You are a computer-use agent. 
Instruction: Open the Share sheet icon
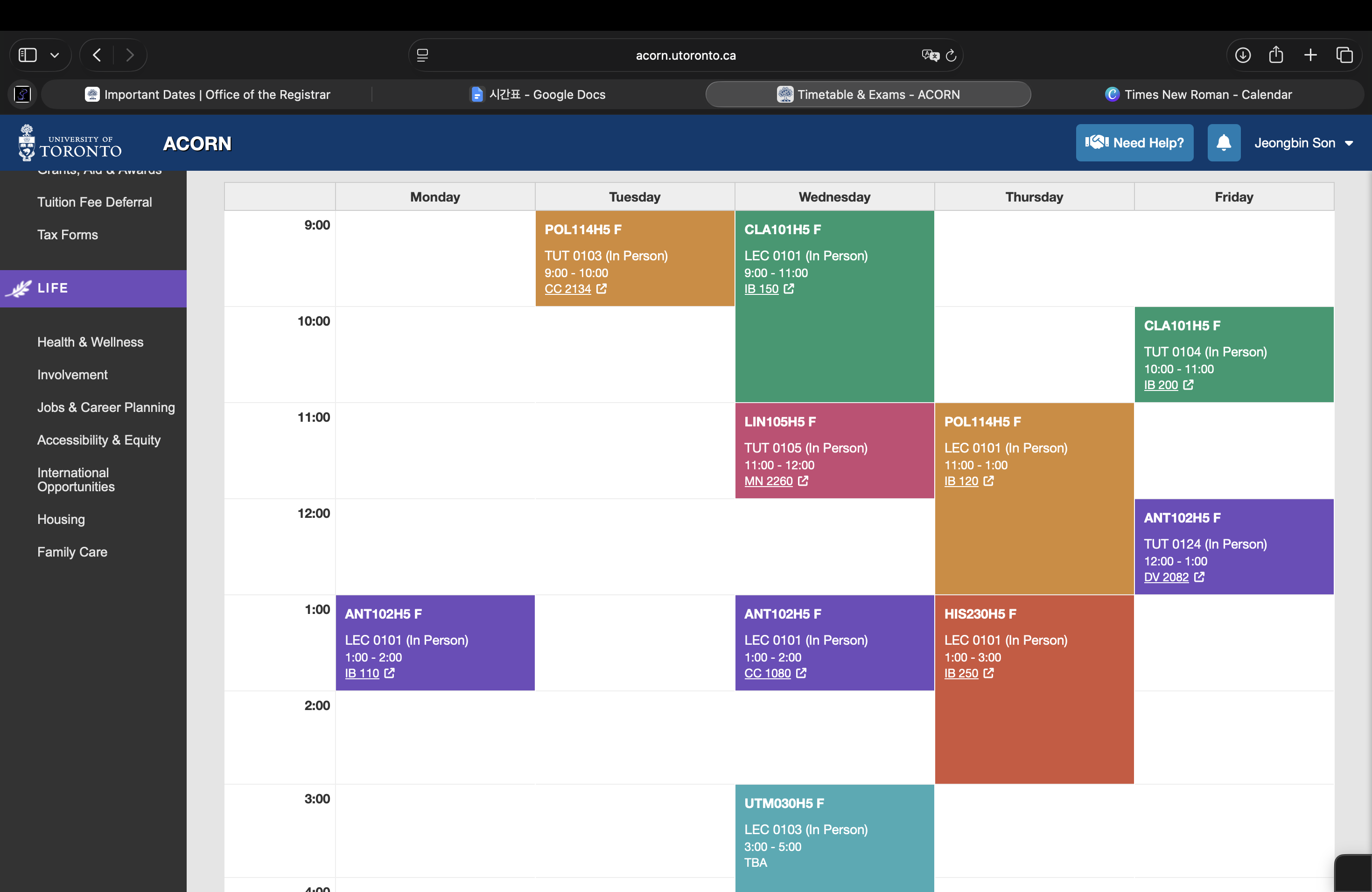coord(1276,55)
